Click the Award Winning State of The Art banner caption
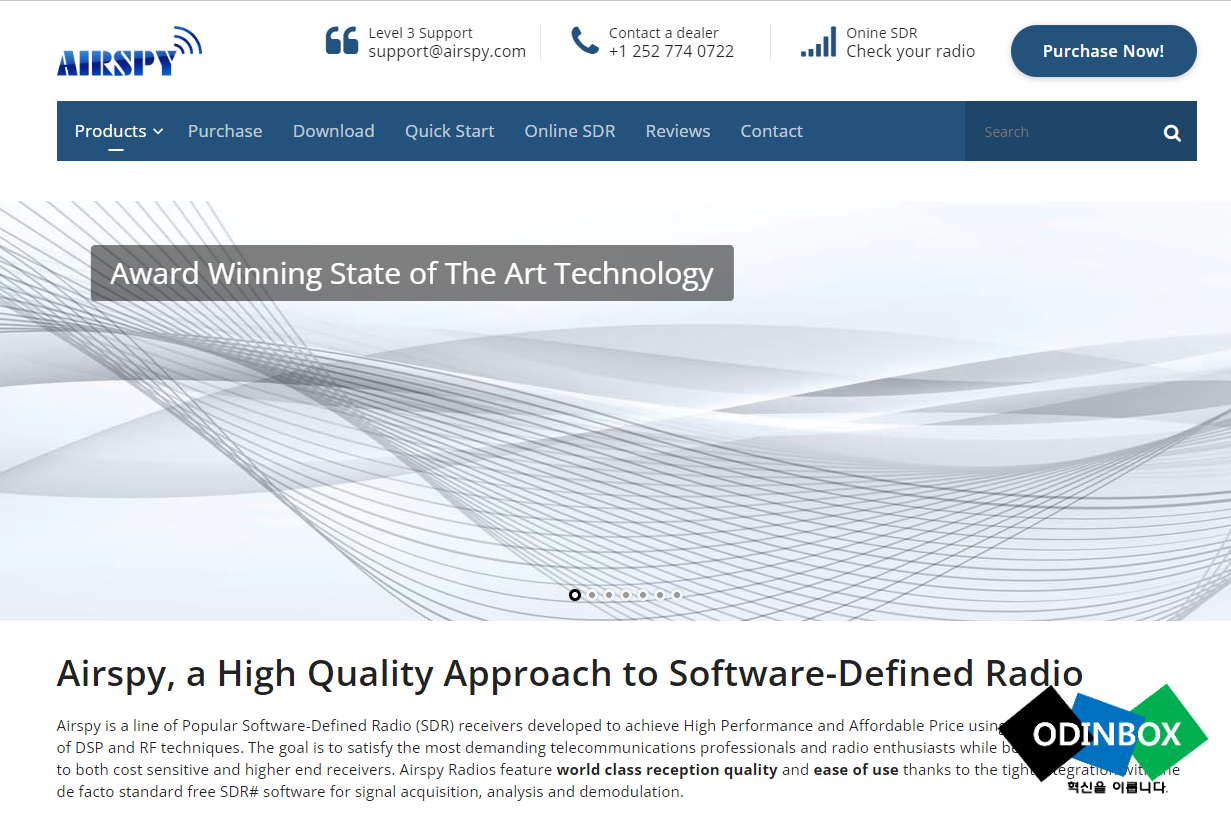 (x=412, y=273)
